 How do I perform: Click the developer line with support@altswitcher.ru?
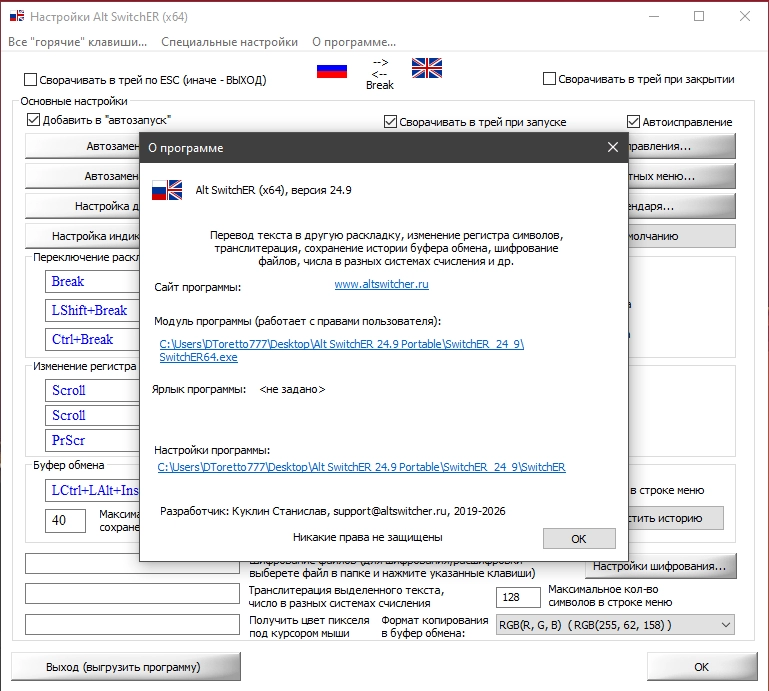point(333,512)
